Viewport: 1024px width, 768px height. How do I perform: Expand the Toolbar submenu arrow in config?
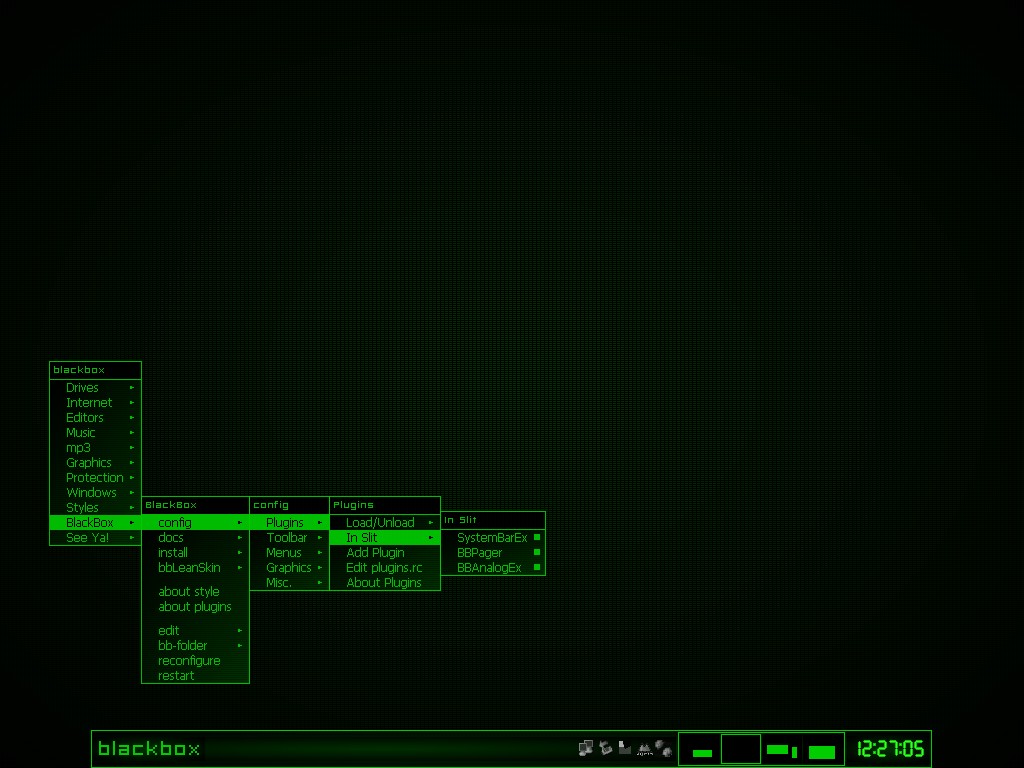[320, 537]
